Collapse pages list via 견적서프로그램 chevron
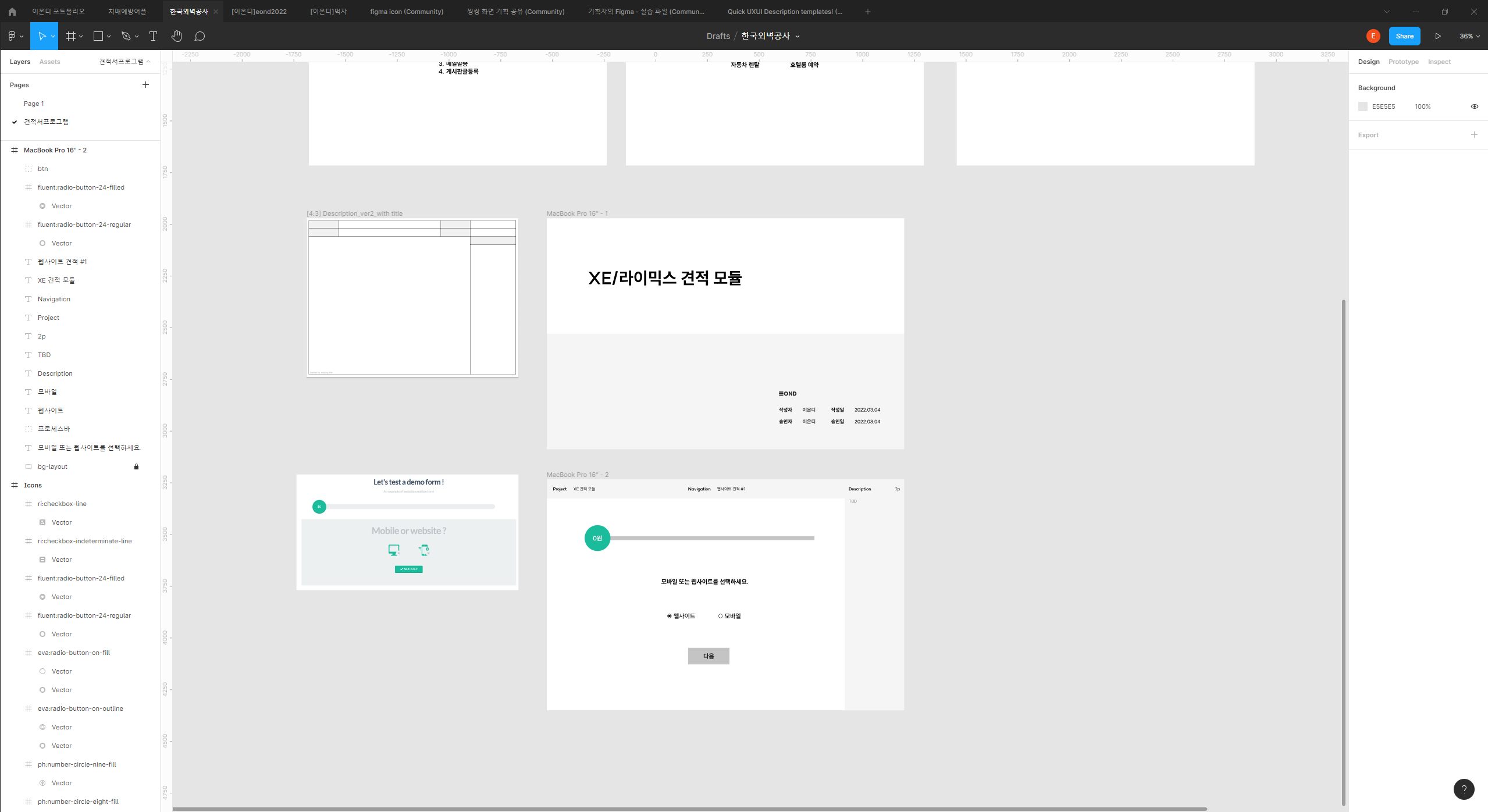This screenshot has height=812, width=1488. pyautogui.click(x=148, y=62)
